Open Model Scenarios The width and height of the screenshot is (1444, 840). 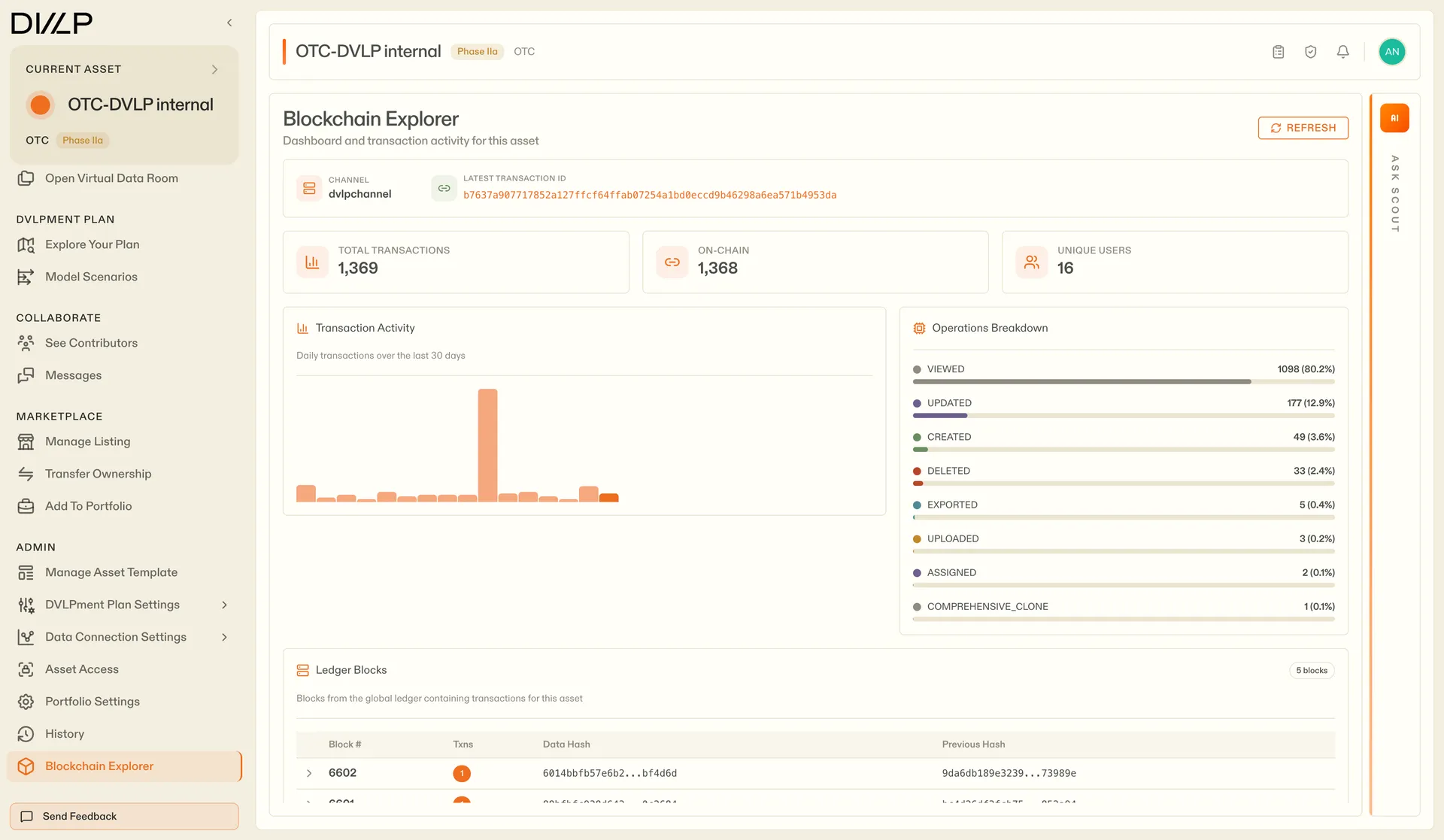click(91, 277)
